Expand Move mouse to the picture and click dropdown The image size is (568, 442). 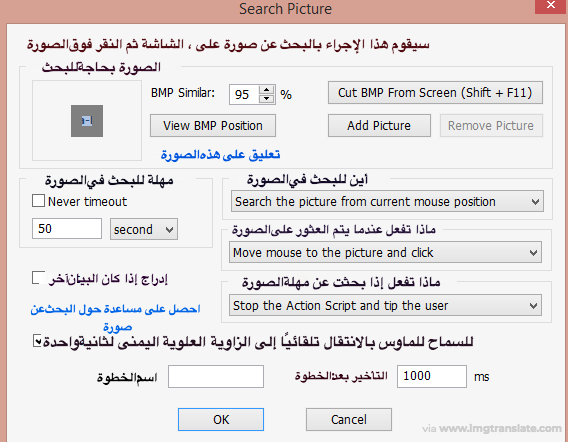[385, 252]
